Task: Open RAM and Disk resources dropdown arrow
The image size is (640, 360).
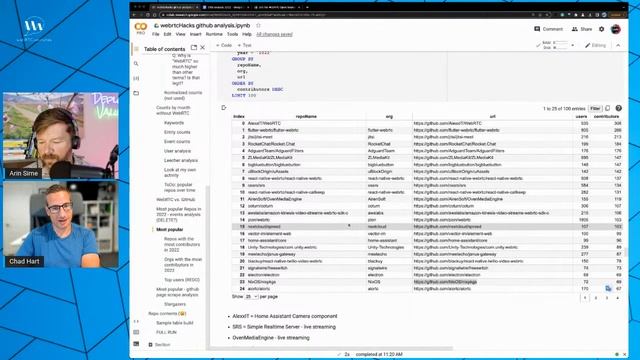Action: point(572,45)
